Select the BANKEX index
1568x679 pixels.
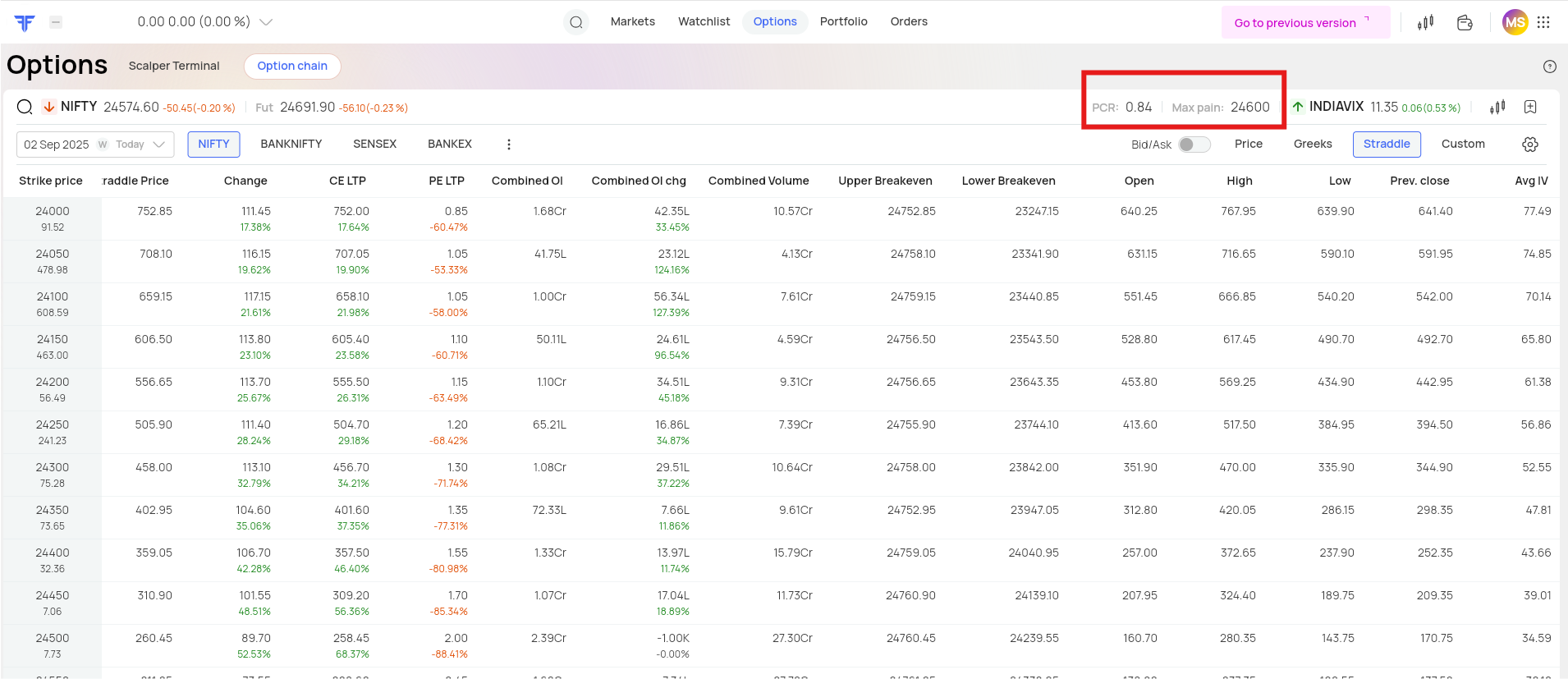click(450, 144)
